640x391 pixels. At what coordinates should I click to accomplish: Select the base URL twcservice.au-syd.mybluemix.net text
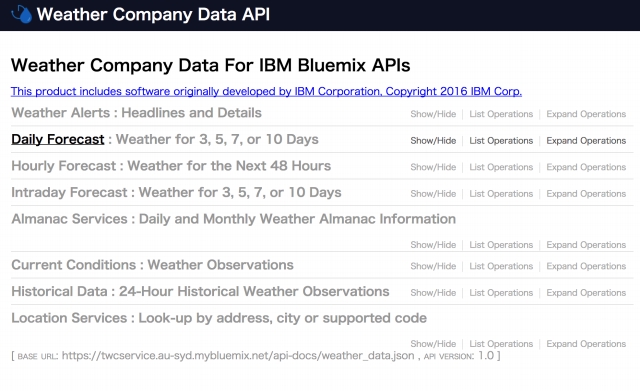[238, 355]
